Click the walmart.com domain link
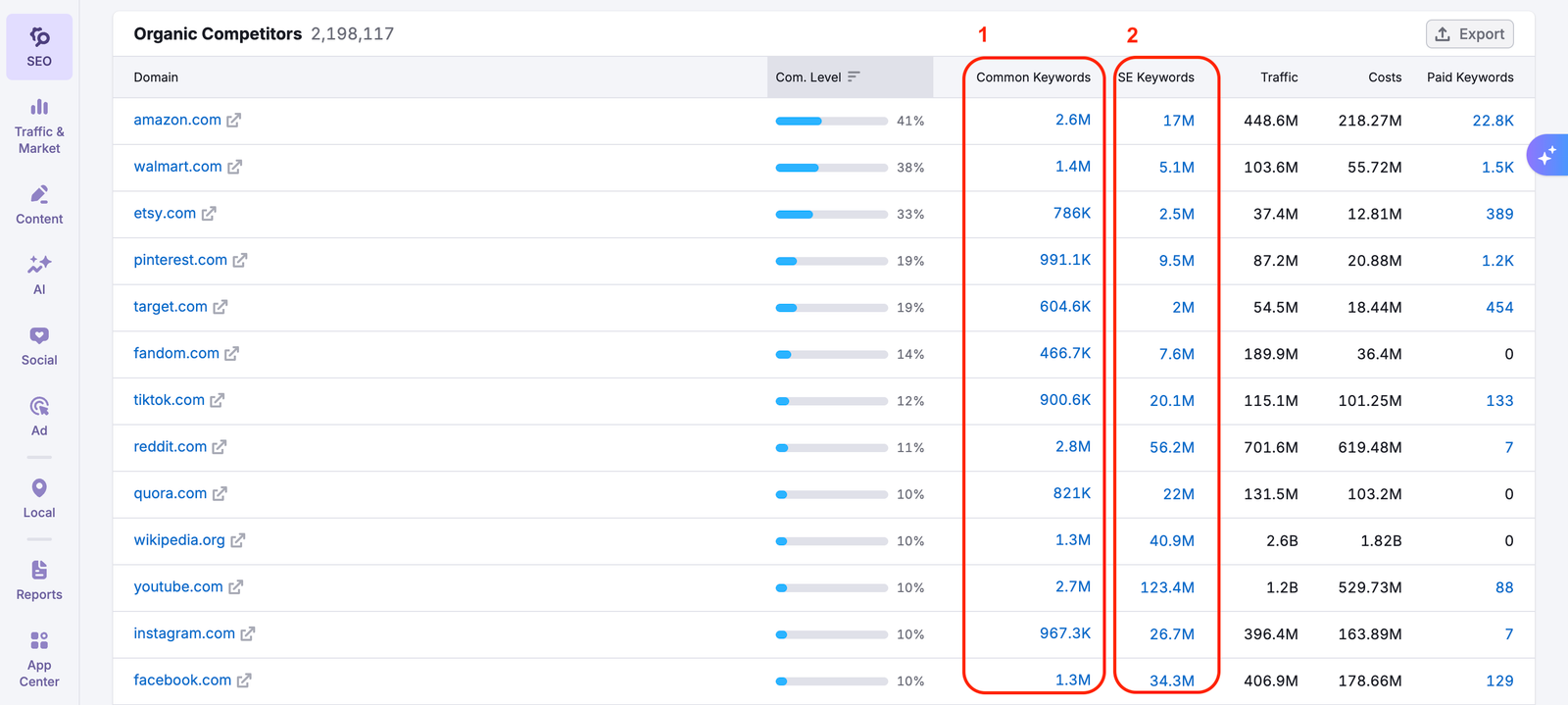 [x=177, y=167]
